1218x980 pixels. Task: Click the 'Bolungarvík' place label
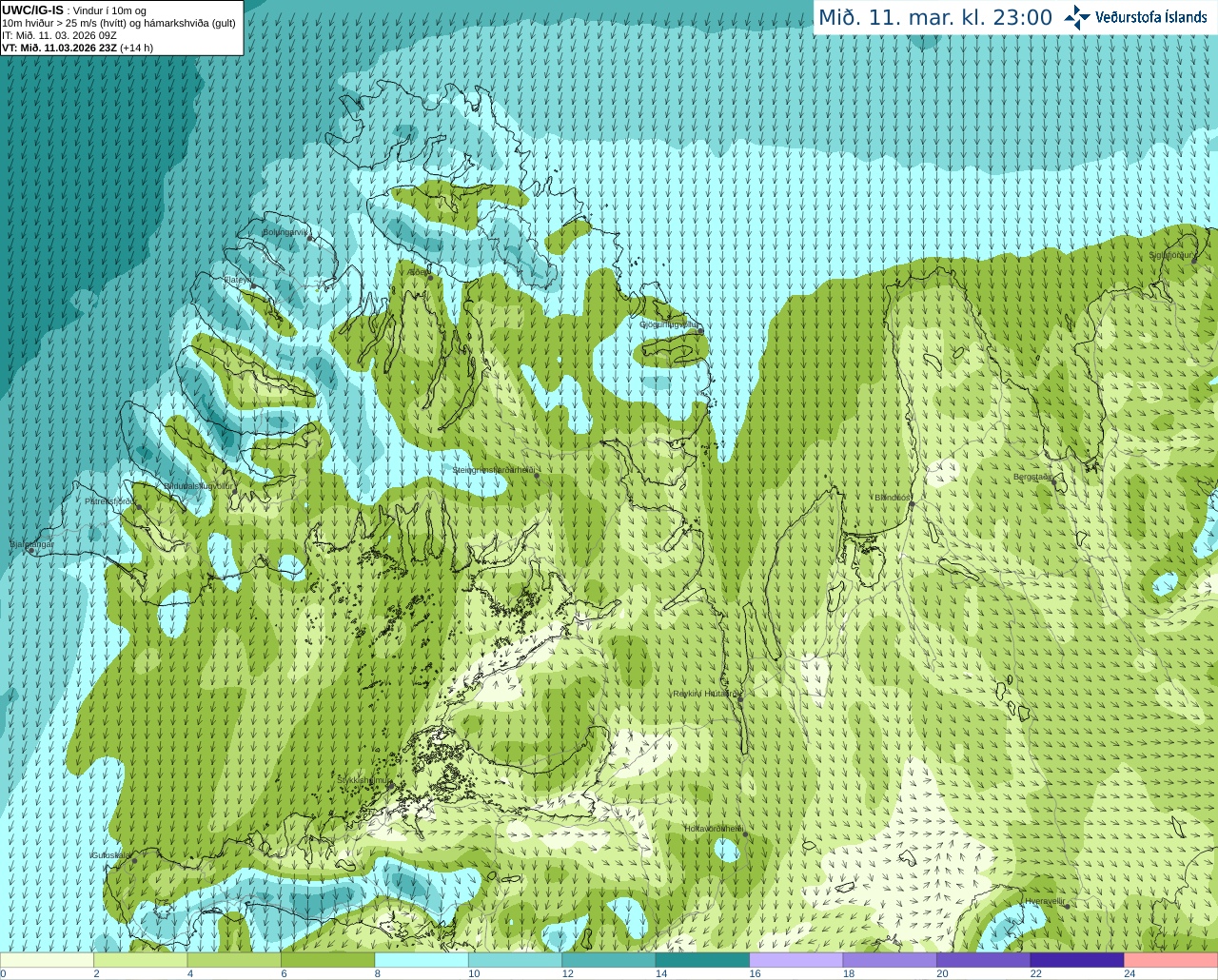coord(285,231)
